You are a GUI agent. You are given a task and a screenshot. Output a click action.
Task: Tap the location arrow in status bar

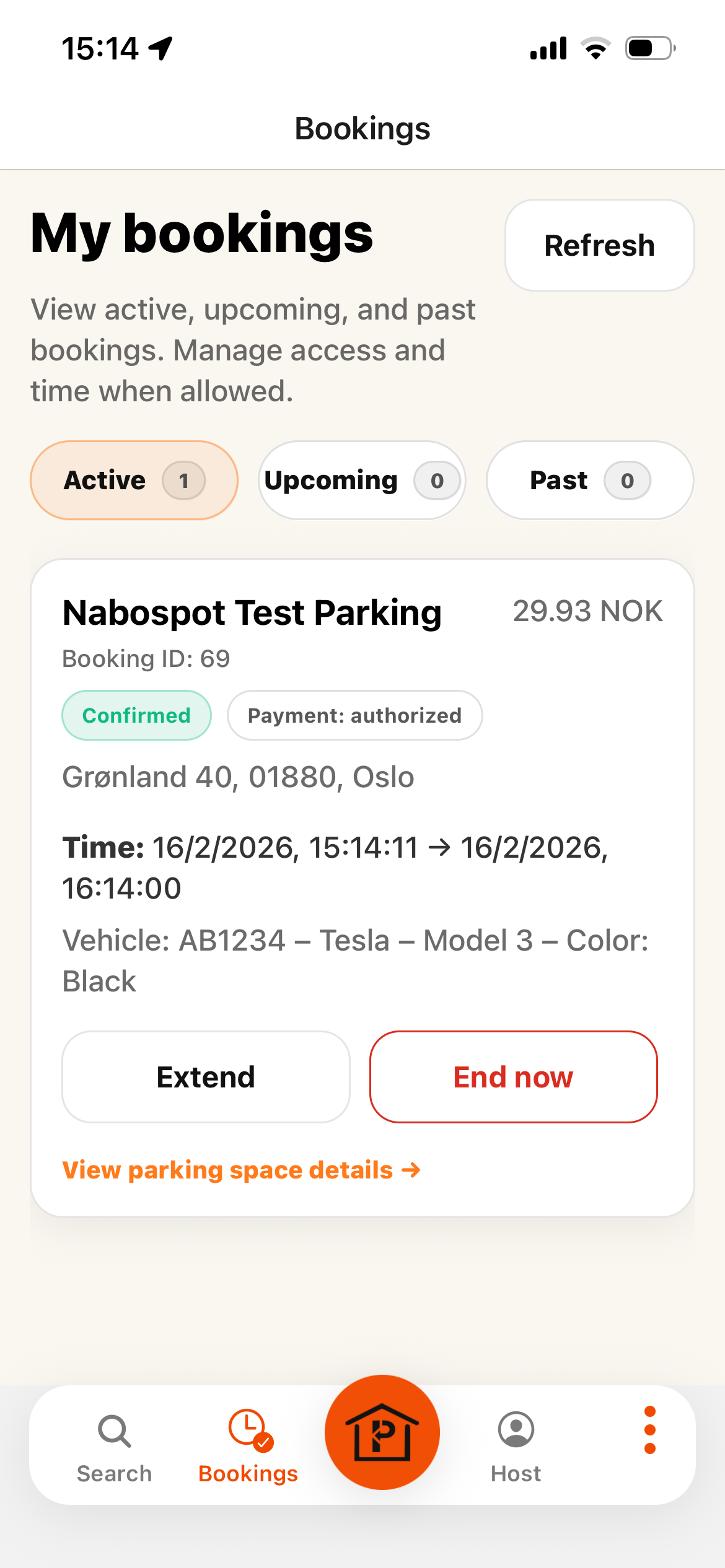pos(161,48)
